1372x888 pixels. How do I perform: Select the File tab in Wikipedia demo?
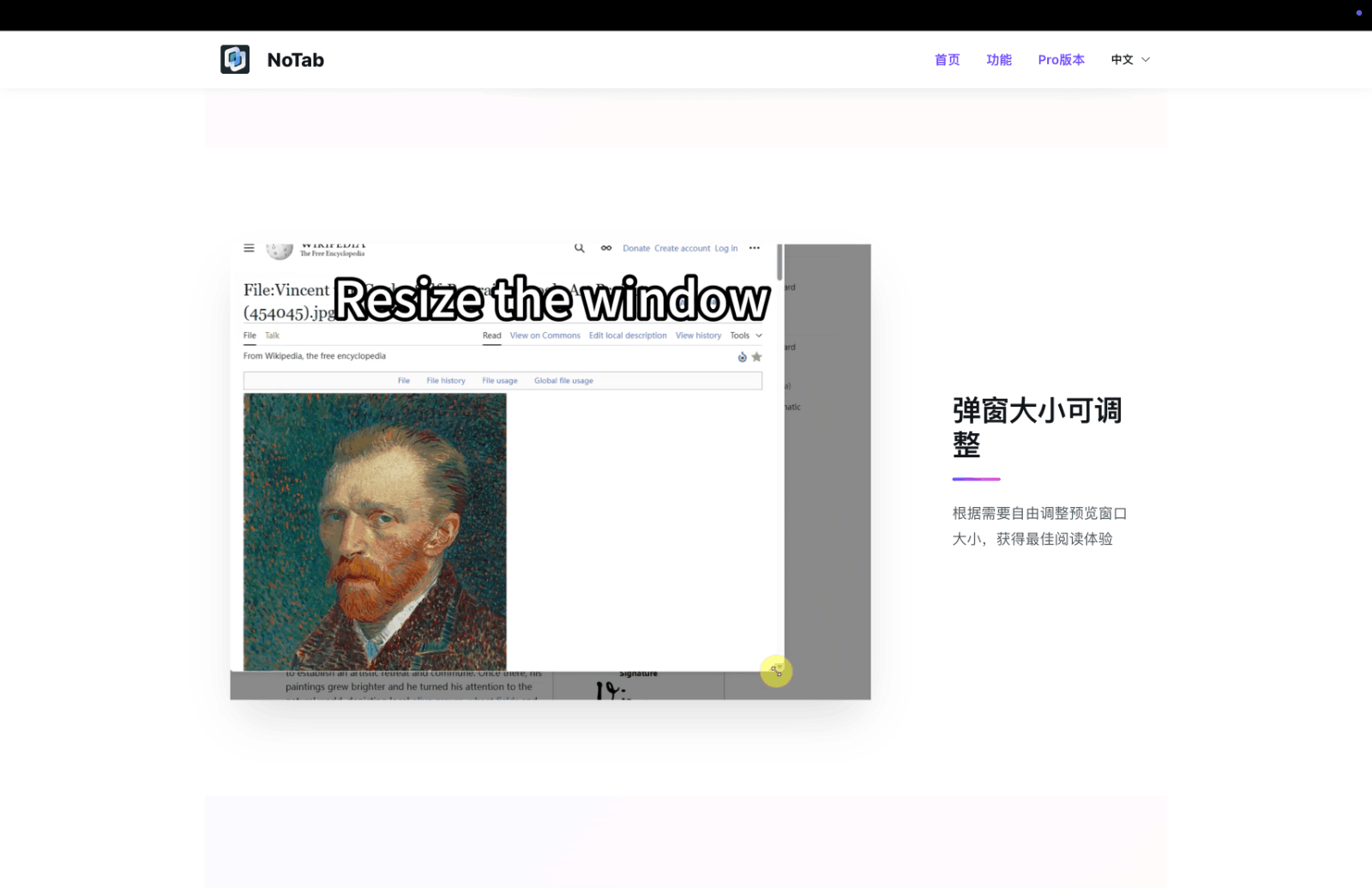coord(250,335)
